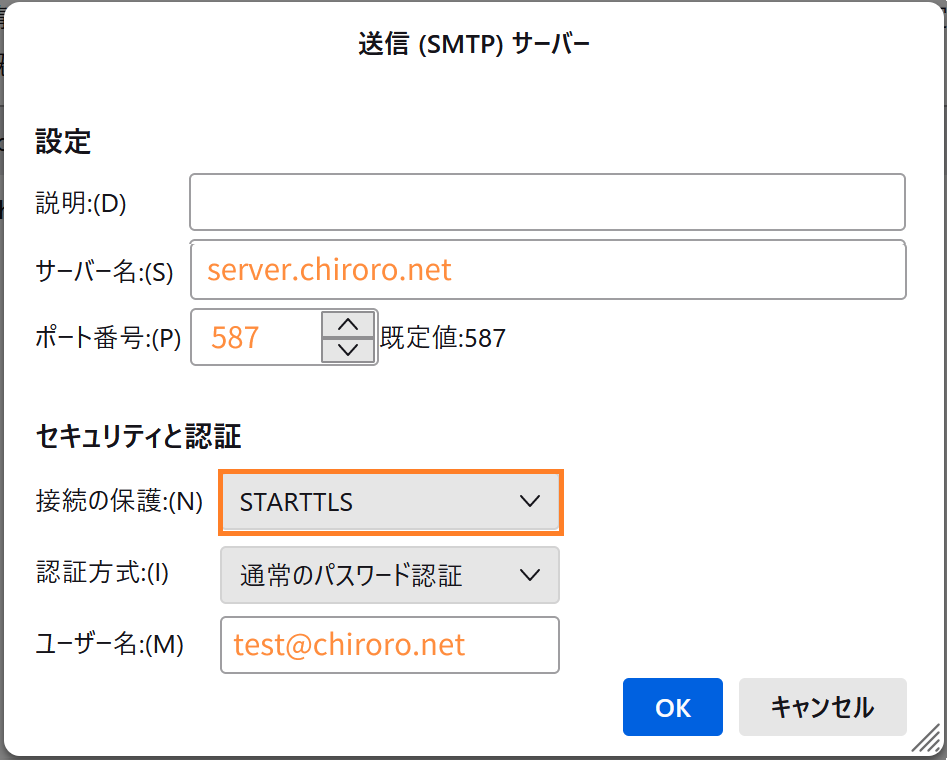Click the ポート番号:(P) label
The image size is (947, 760).
108,338
